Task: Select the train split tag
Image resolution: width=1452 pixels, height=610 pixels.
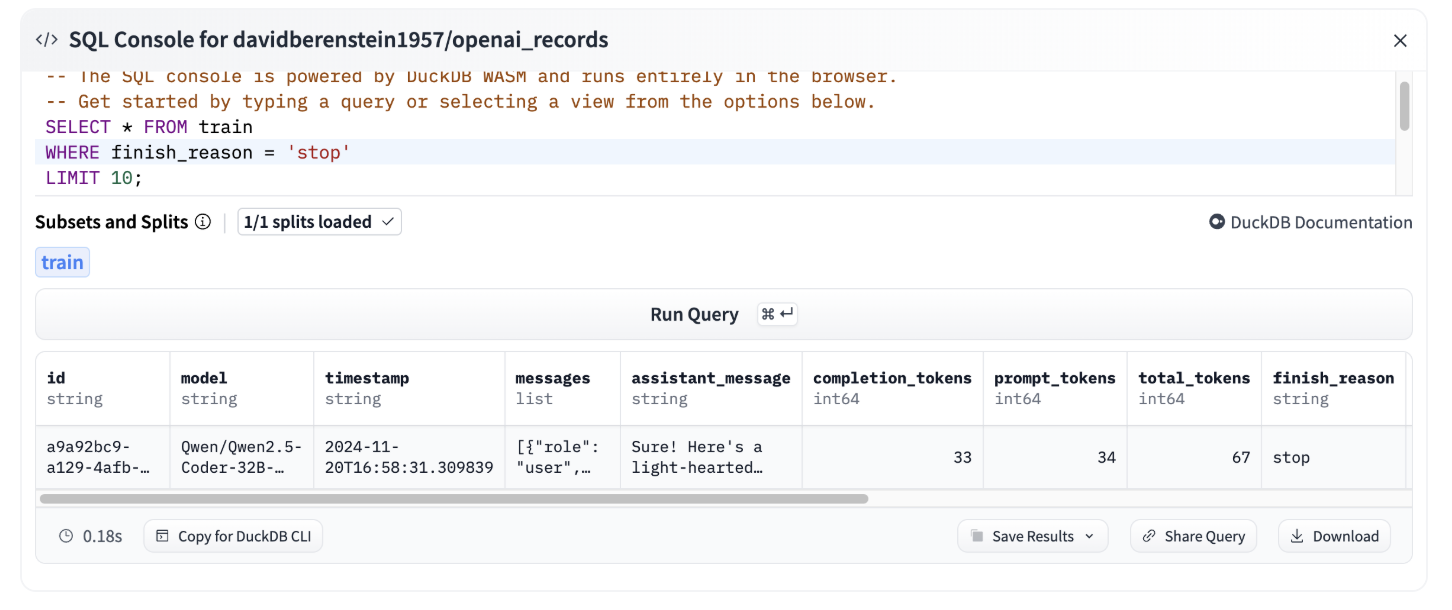Action: 62,263
